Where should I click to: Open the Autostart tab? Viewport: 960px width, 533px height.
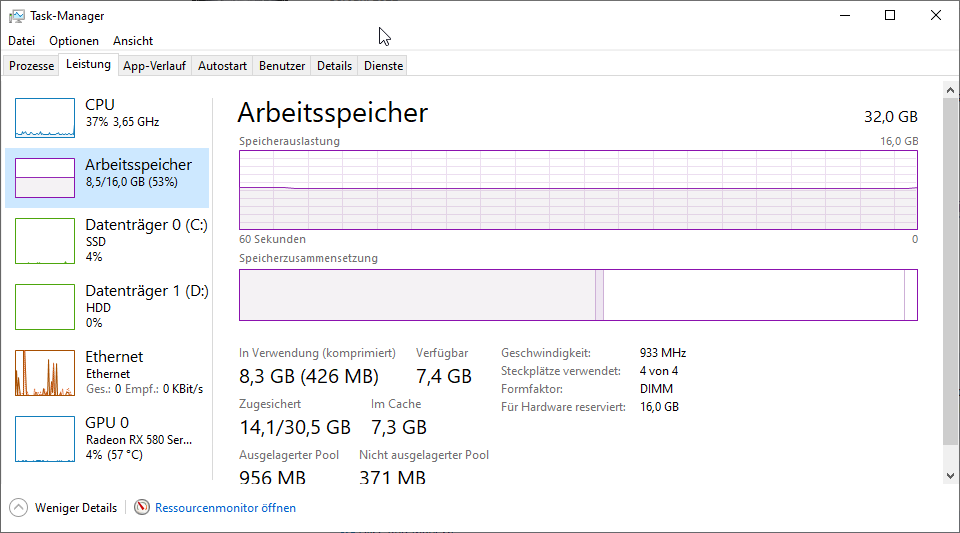pos(222,66)
